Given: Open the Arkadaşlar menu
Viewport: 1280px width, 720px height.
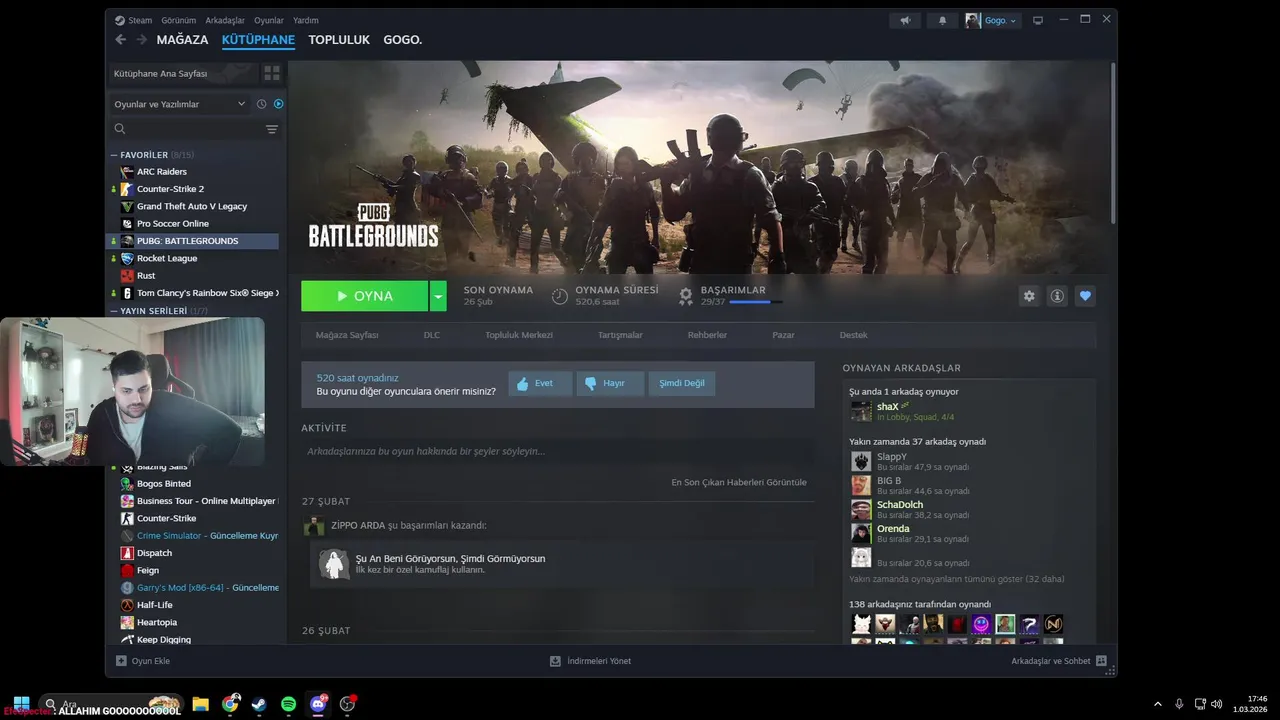Looking at the screenshot, I should tap(225, 20).
